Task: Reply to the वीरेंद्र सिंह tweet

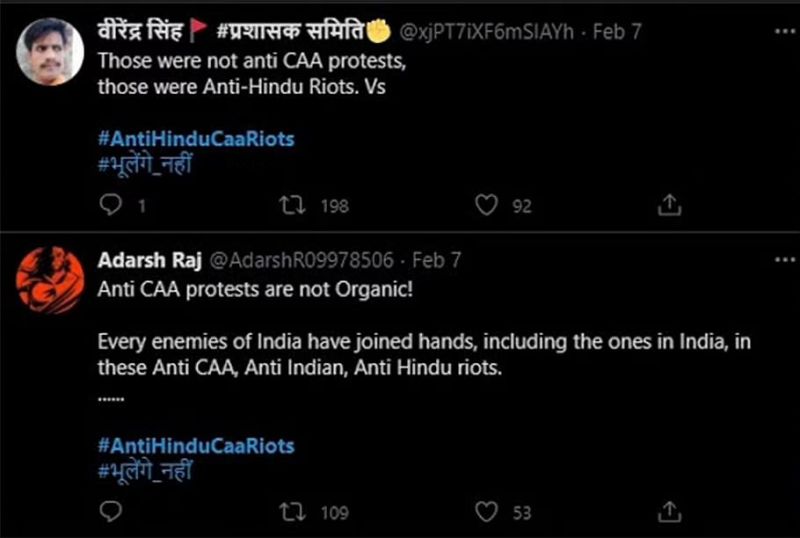Action: pos(112,205)
